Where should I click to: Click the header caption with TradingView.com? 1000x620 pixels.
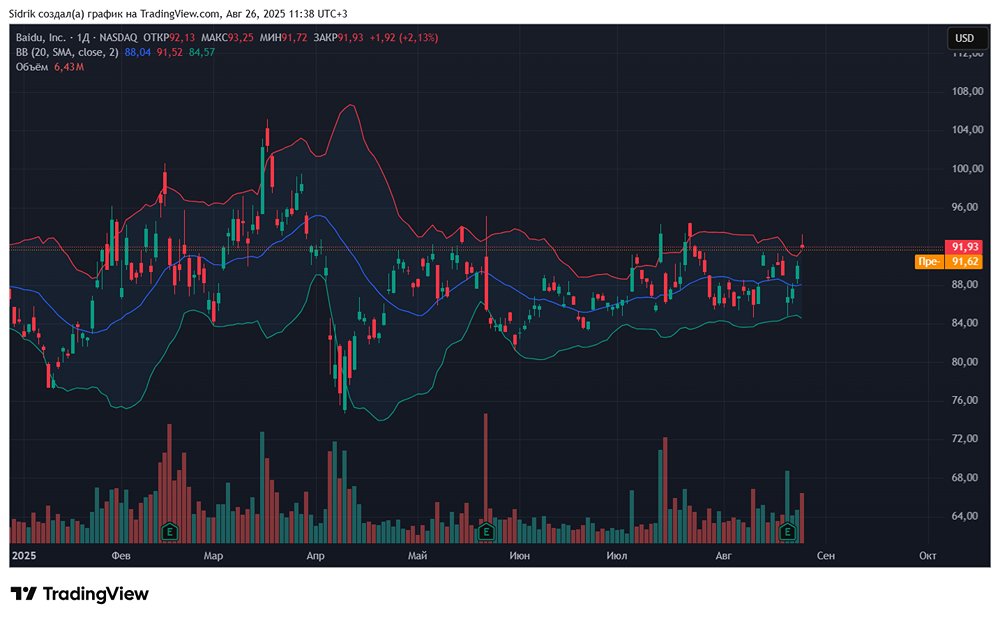(178, 13)
